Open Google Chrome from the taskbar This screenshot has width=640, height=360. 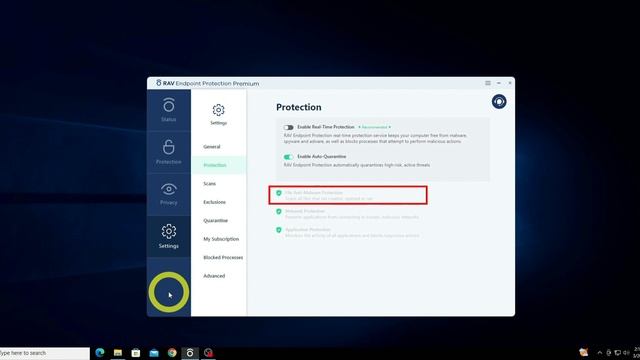pyautogui.click(x=172, y=353)
